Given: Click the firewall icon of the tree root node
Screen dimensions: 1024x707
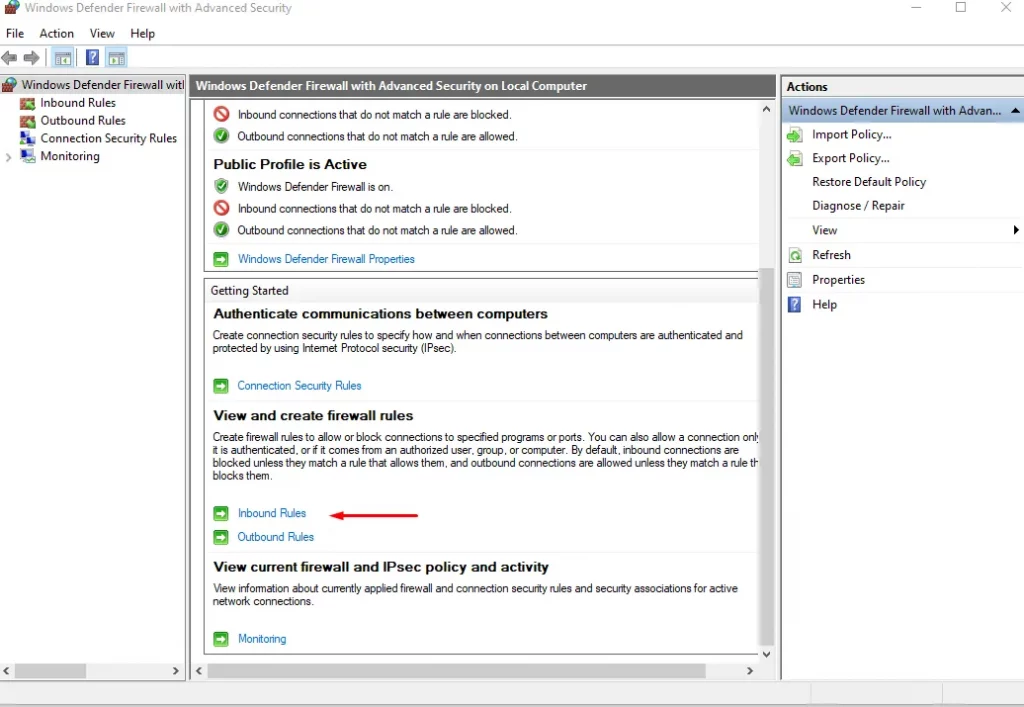Looking at the screenshot, I should pos(9,85).
